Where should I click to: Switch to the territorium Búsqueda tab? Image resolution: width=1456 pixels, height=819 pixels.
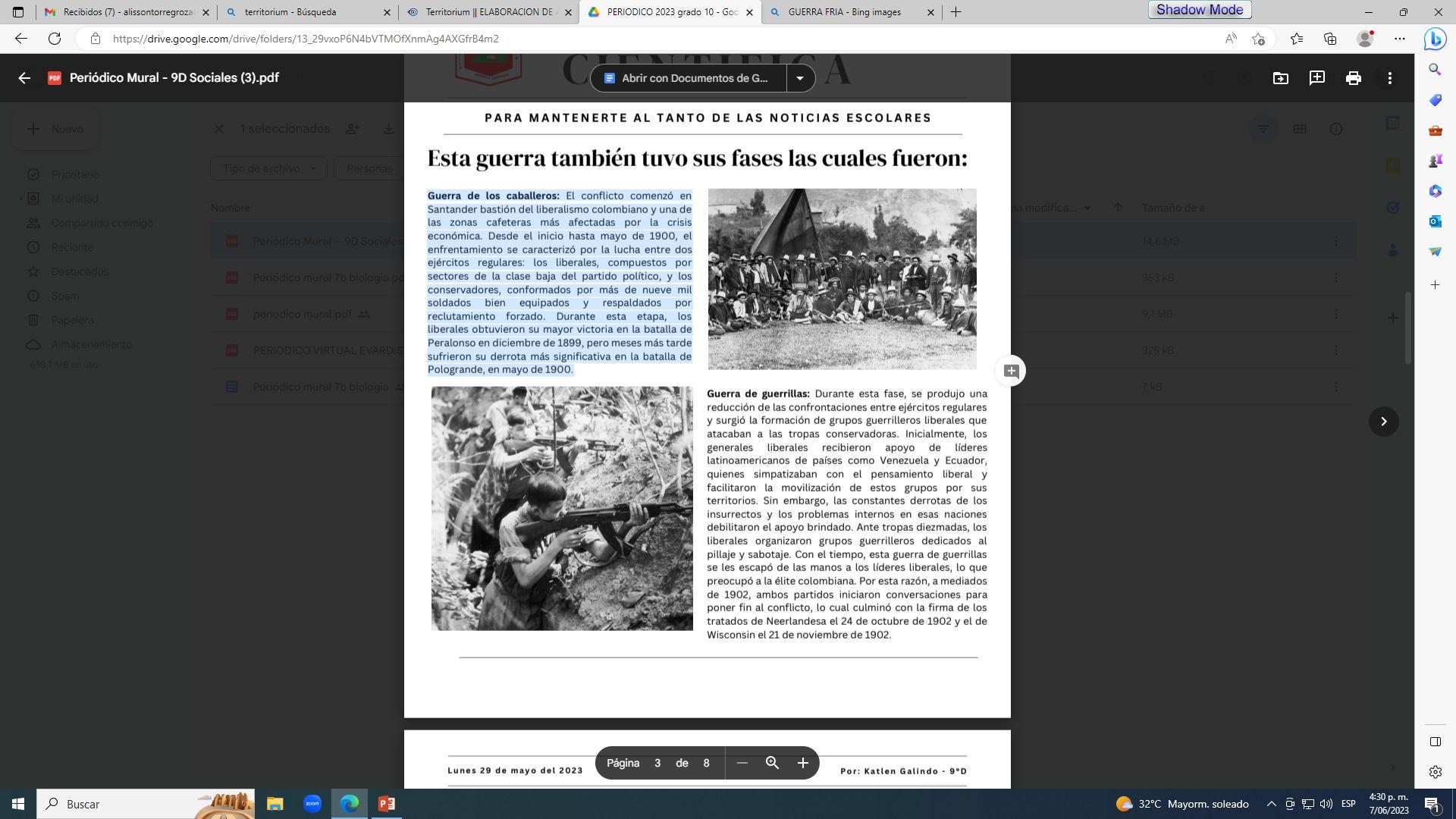(290, 12)
